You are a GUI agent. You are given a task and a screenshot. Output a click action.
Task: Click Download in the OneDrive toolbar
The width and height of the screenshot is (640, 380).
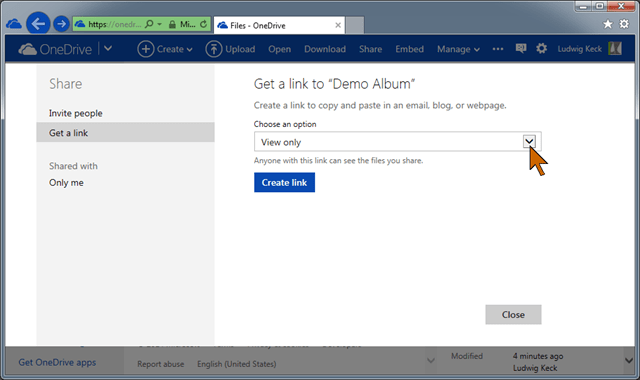click(x=325, y=49)
